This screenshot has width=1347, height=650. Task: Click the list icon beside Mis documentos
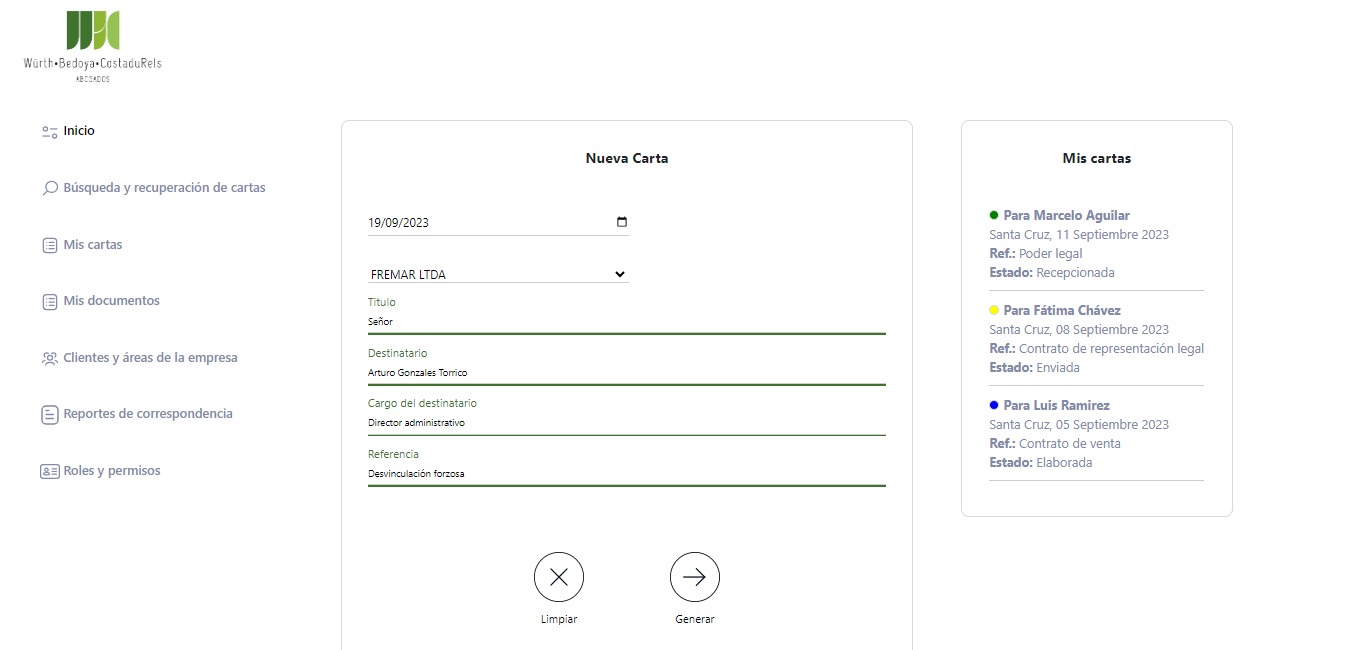pyautogui.click(x=49, y=301)
